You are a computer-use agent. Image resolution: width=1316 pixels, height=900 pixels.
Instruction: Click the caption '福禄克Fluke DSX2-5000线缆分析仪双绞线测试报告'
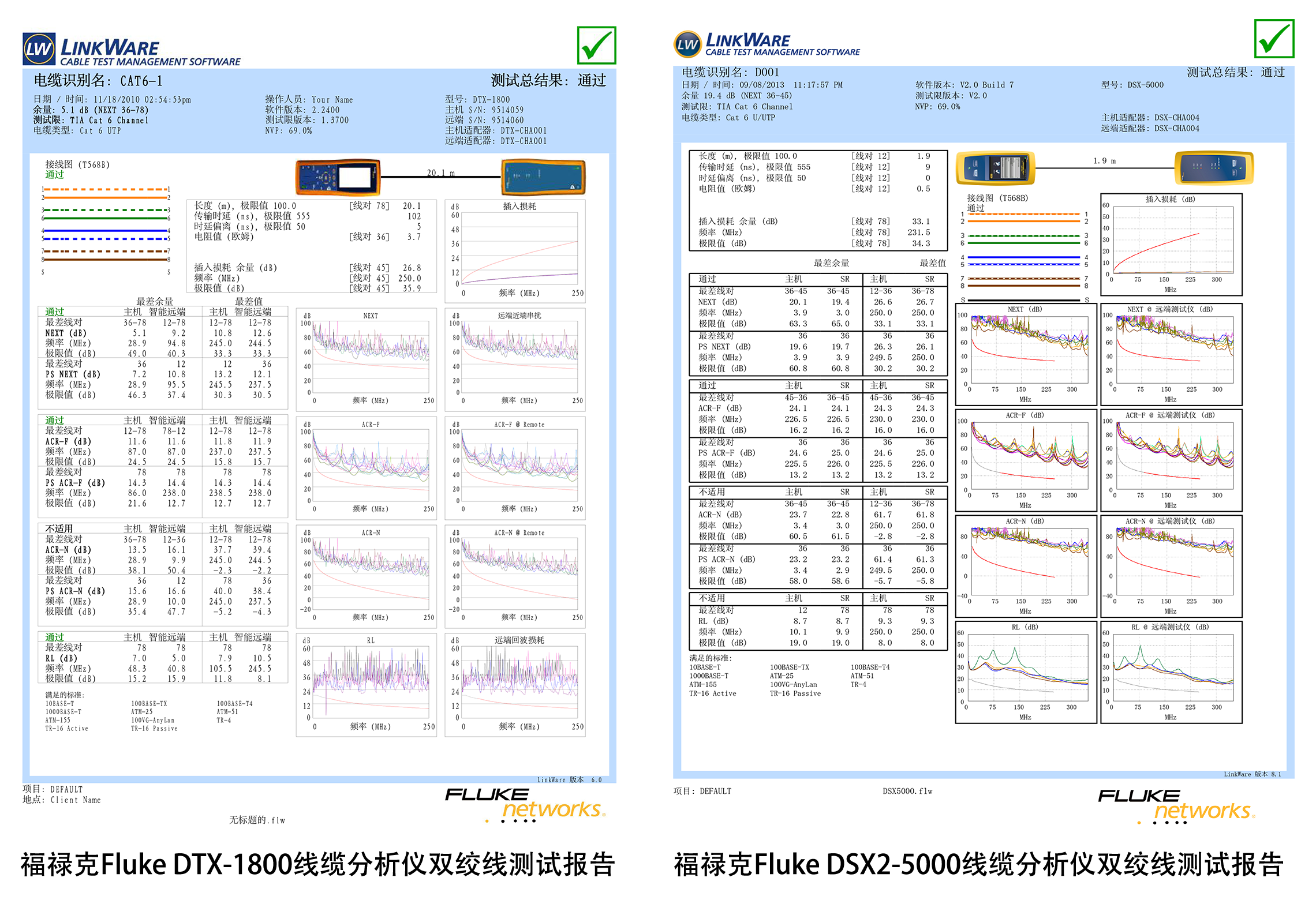coord(978,865)
